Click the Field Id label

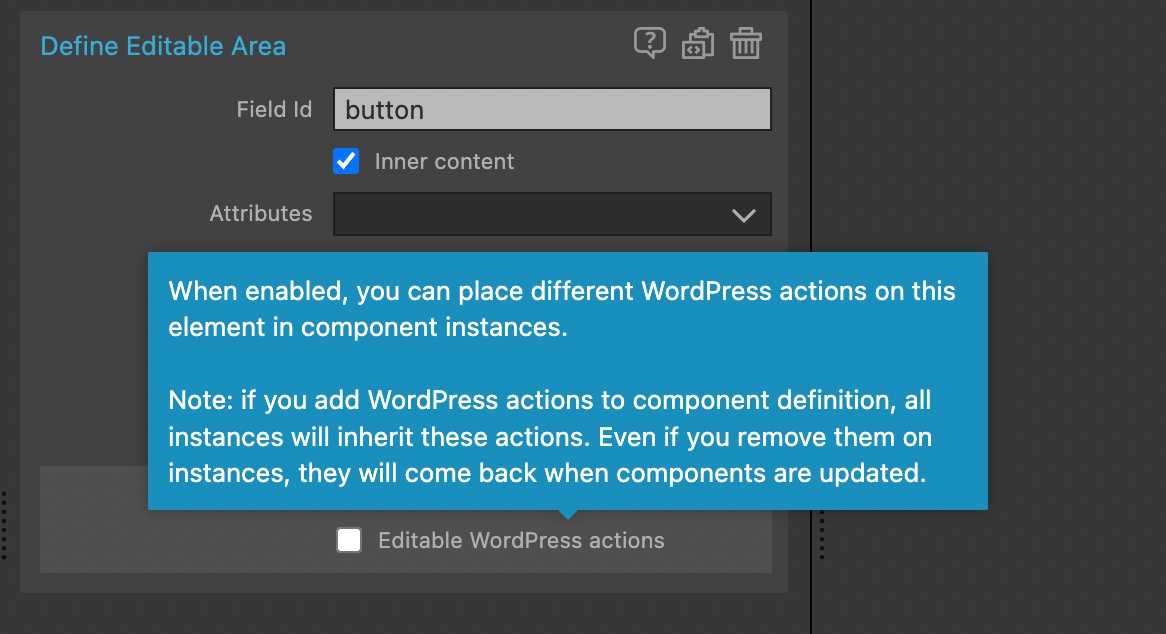click(274, 109)
